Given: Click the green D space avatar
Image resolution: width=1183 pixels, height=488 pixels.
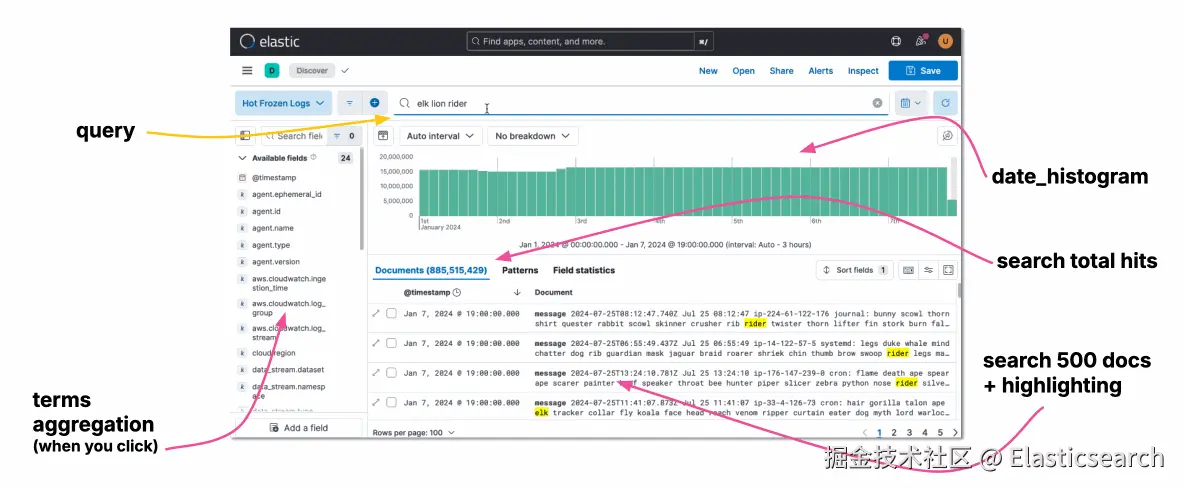Looking at the screenshot, I should (x=272, y=71).
